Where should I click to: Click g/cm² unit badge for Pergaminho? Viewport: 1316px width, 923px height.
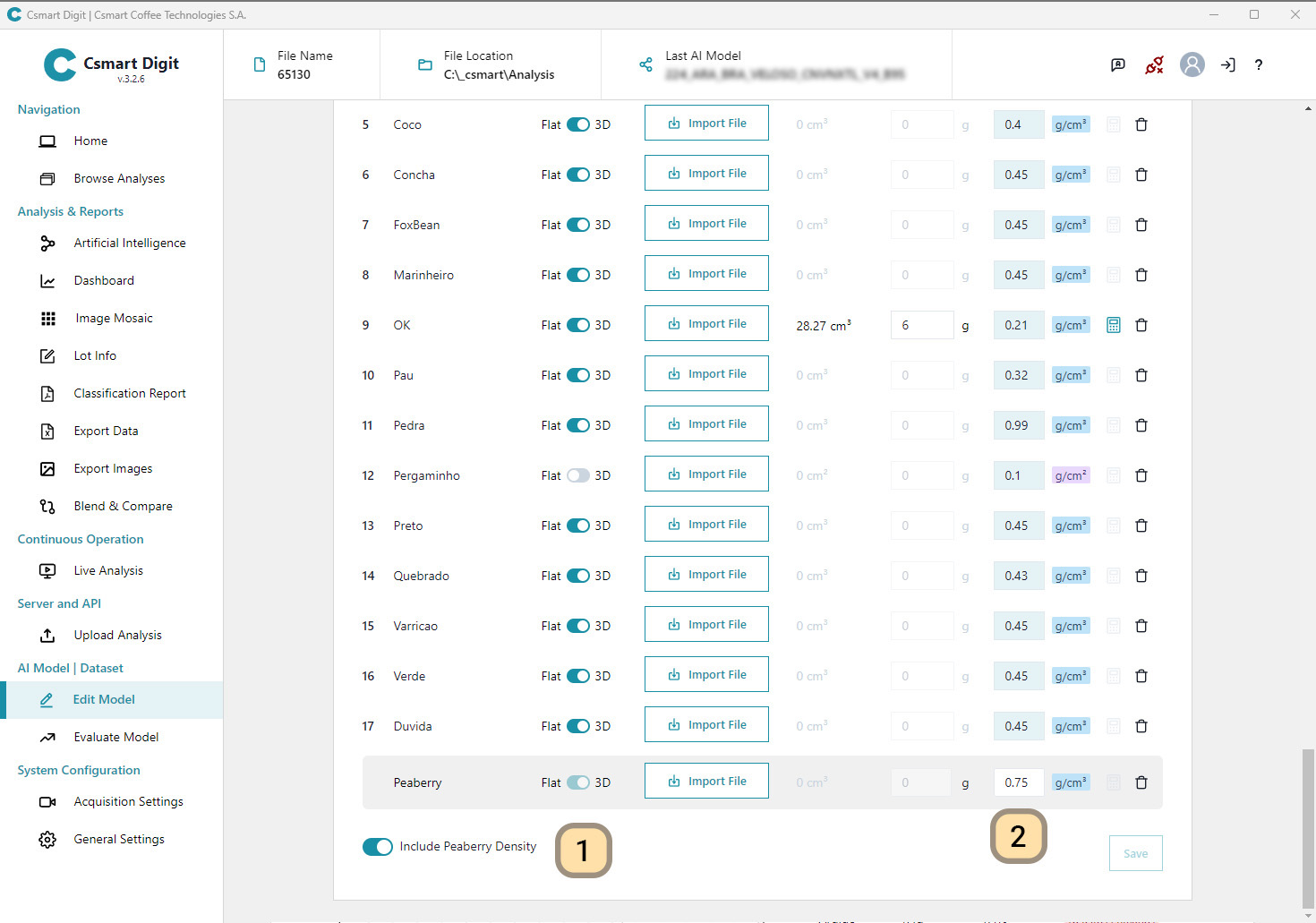click(1070, 475)
